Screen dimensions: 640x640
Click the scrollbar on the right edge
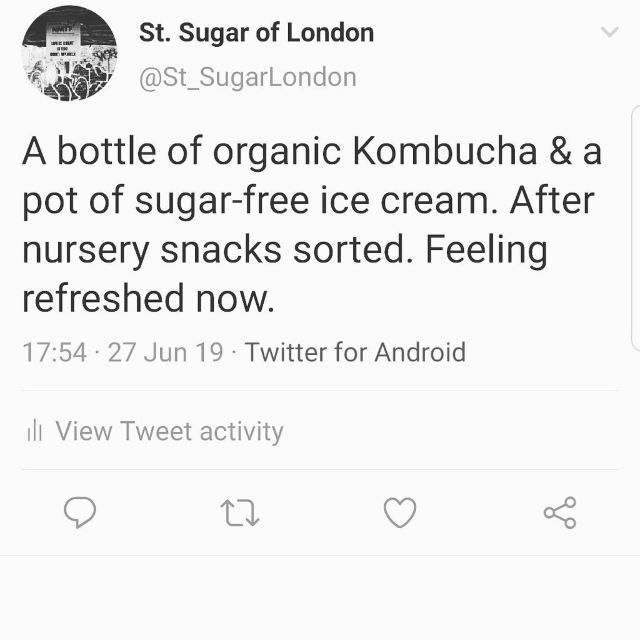point(636,230)
